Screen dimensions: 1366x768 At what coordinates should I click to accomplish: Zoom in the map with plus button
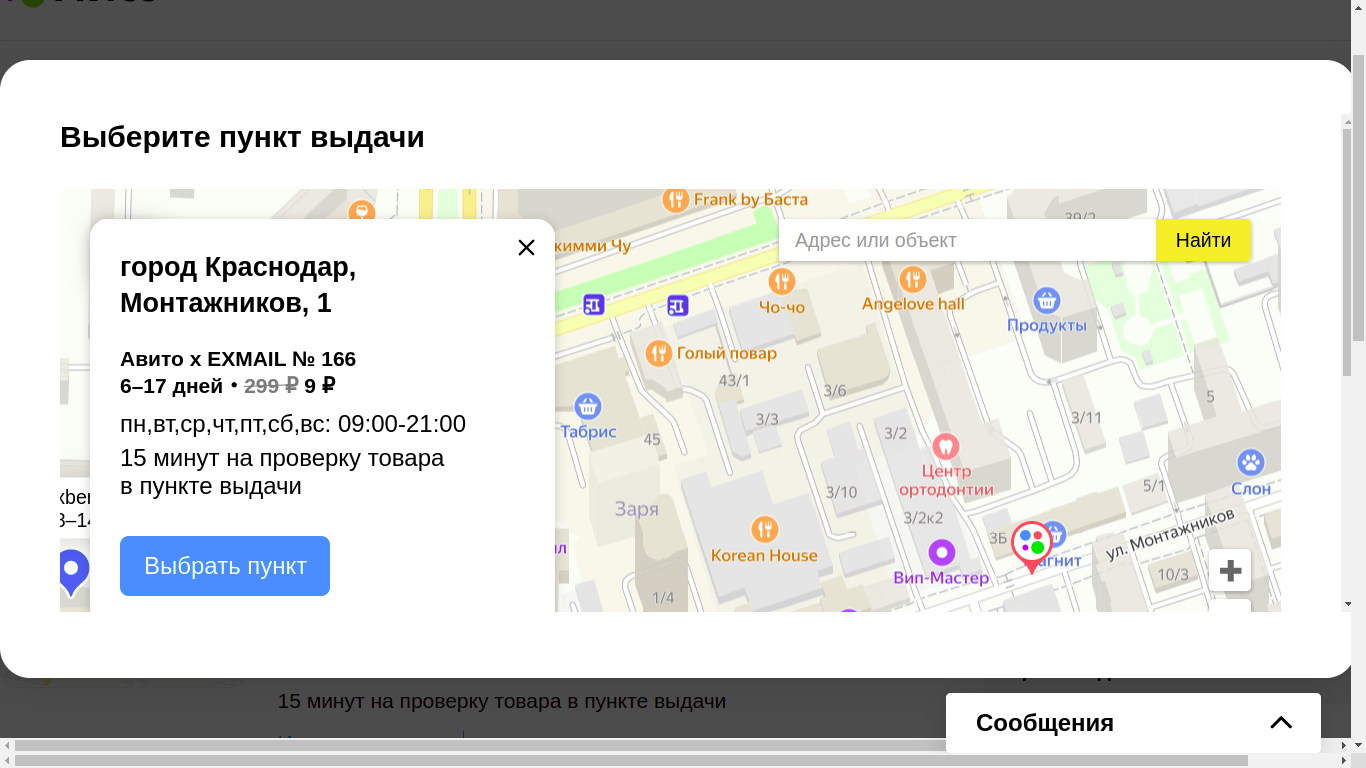tap(1230, 571)
